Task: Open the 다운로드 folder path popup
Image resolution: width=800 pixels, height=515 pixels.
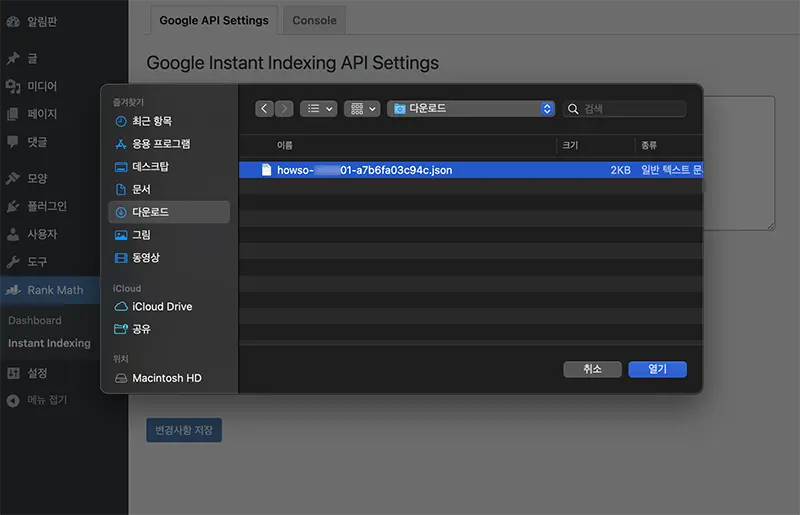Action: click(471, 109)
